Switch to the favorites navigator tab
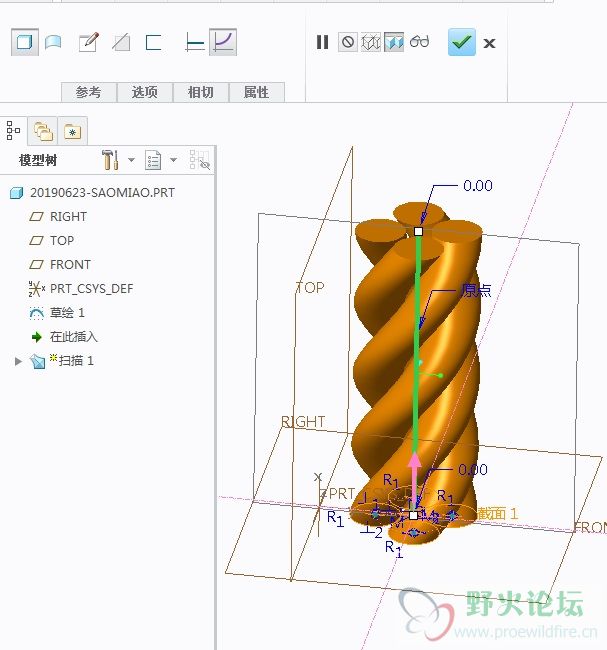Screen dimensions: 607x650 pos(73,131)
